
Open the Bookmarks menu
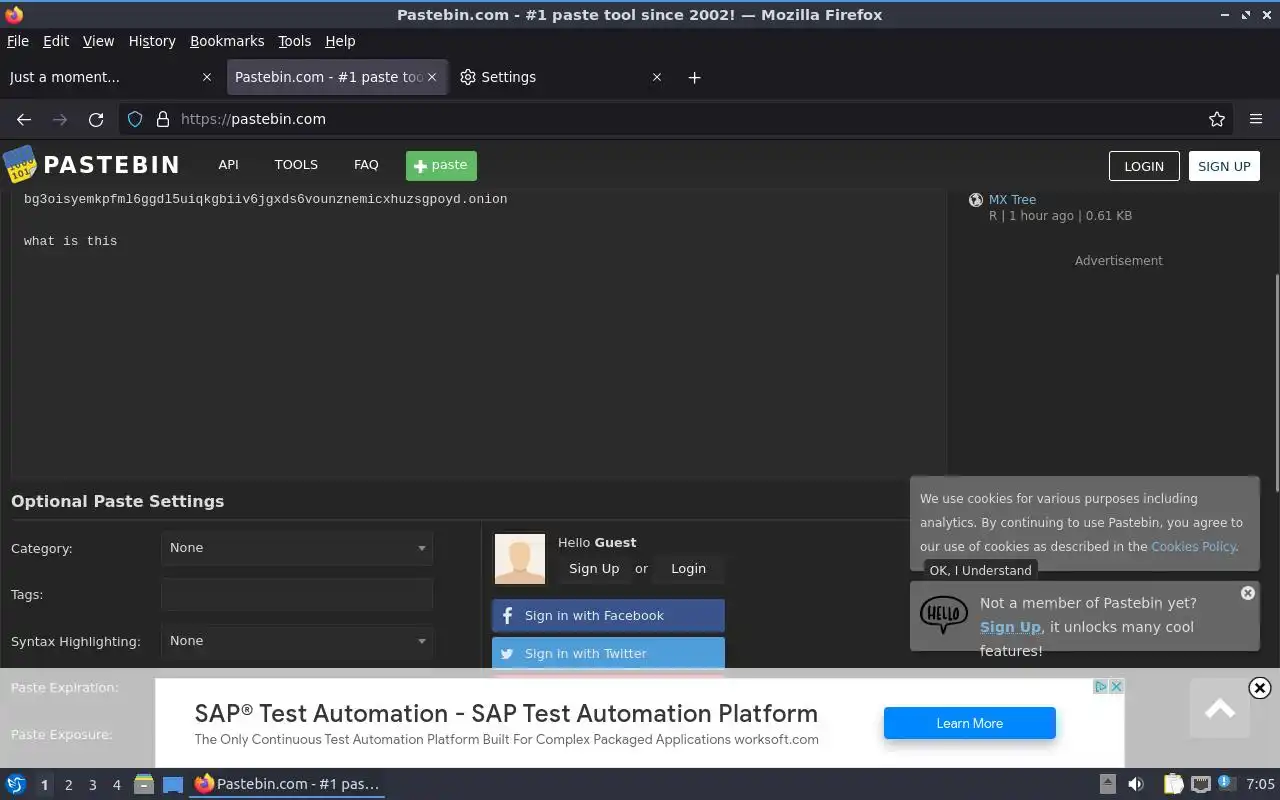(x=227, y=41)
